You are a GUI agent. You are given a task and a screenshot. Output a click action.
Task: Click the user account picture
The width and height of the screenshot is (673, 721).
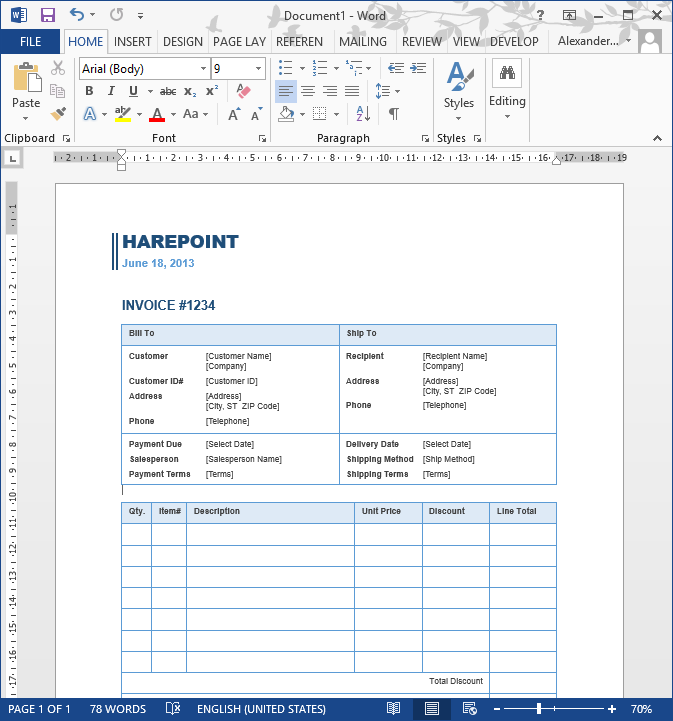650,41
